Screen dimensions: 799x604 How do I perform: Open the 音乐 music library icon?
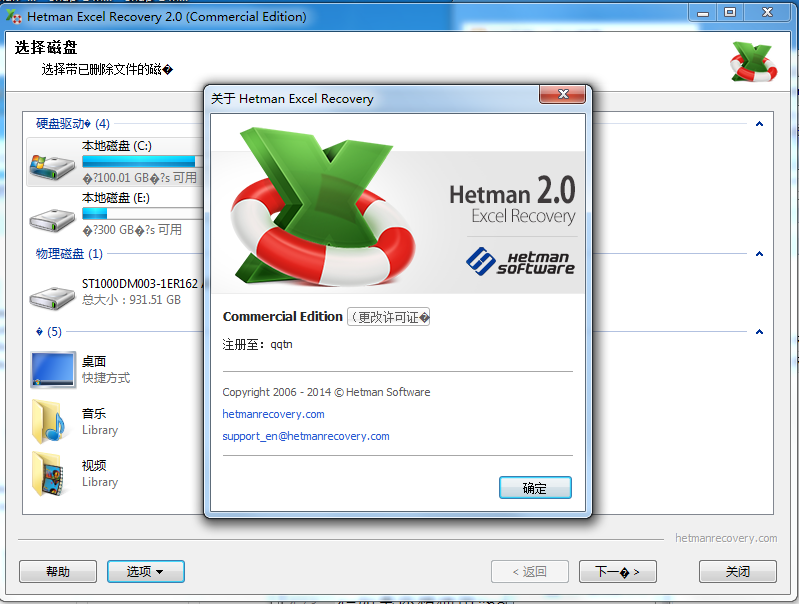[x=53, y=421]
